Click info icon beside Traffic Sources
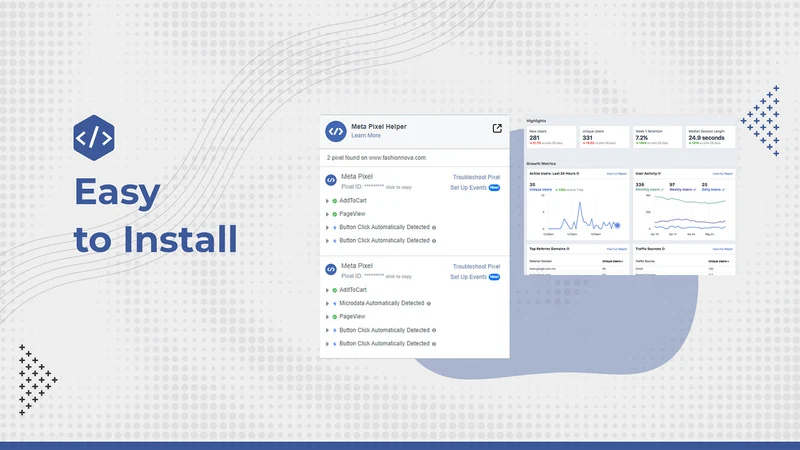Viewport: 800px width, 450px height. [x=663, y=249]
